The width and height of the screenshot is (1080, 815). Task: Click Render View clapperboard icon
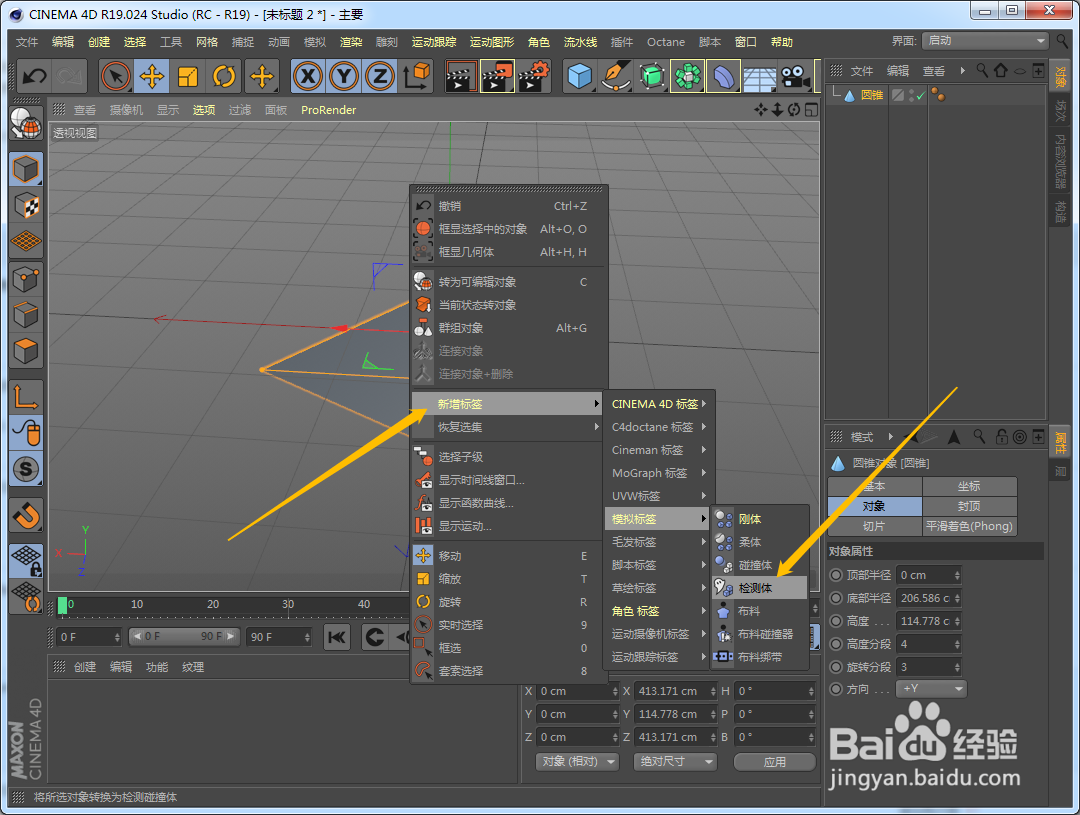[x=461, y=76]
